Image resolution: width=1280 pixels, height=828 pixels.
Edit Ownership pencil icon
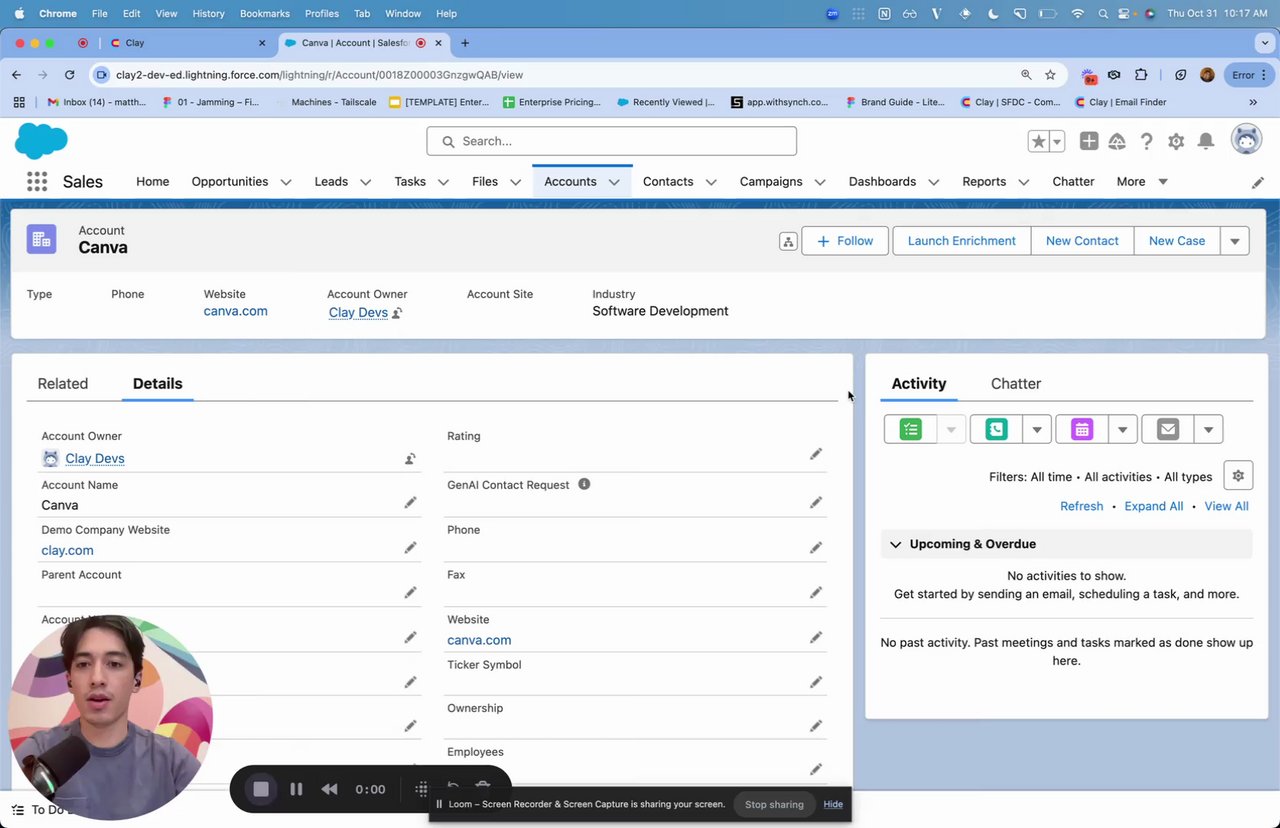pyautogui.click(x=816, y=726)
